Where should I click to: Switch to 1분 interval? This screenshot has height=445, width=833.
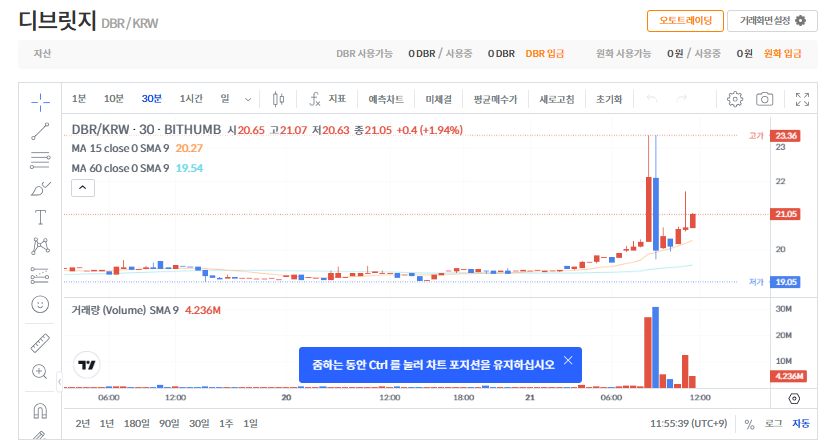pyautogui.click(x=79, y=99)
